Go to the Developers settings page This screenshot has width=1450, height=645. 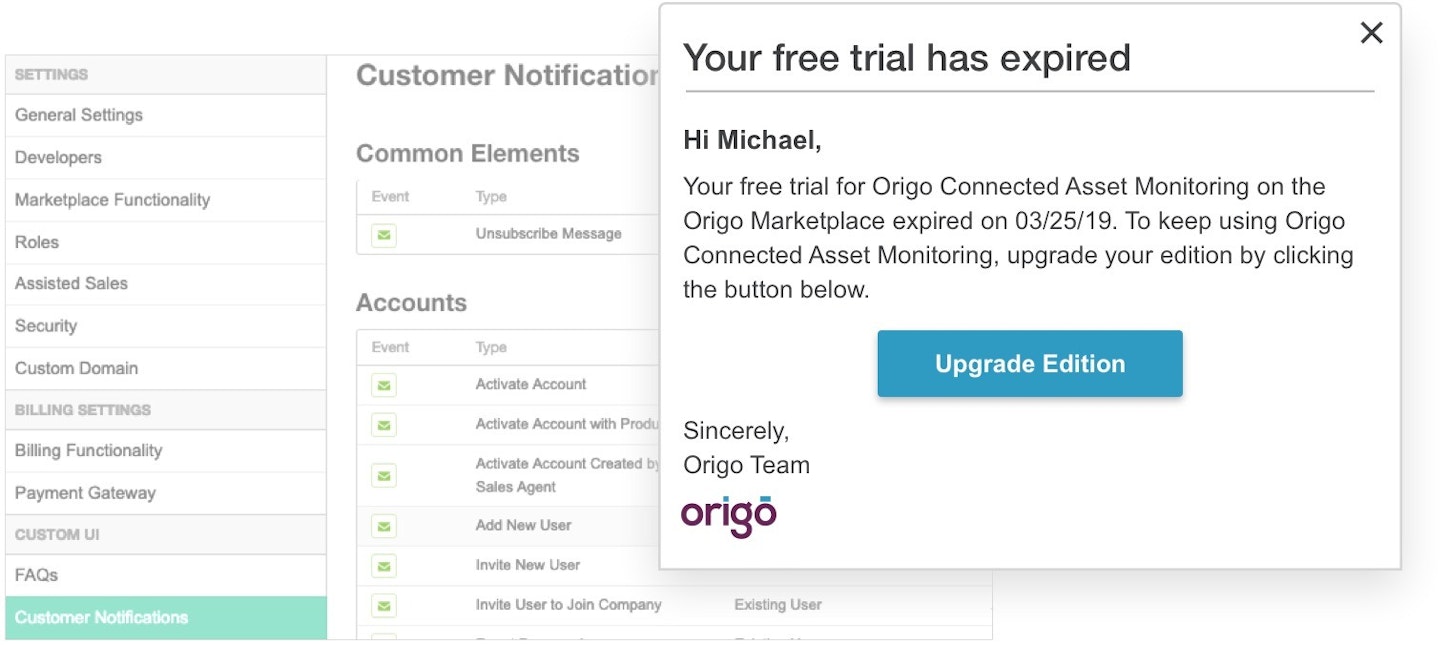click(x=58, y=158)
